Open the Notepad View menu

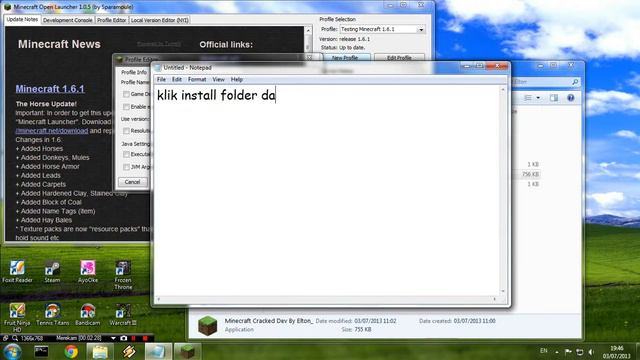pos(218,80)
